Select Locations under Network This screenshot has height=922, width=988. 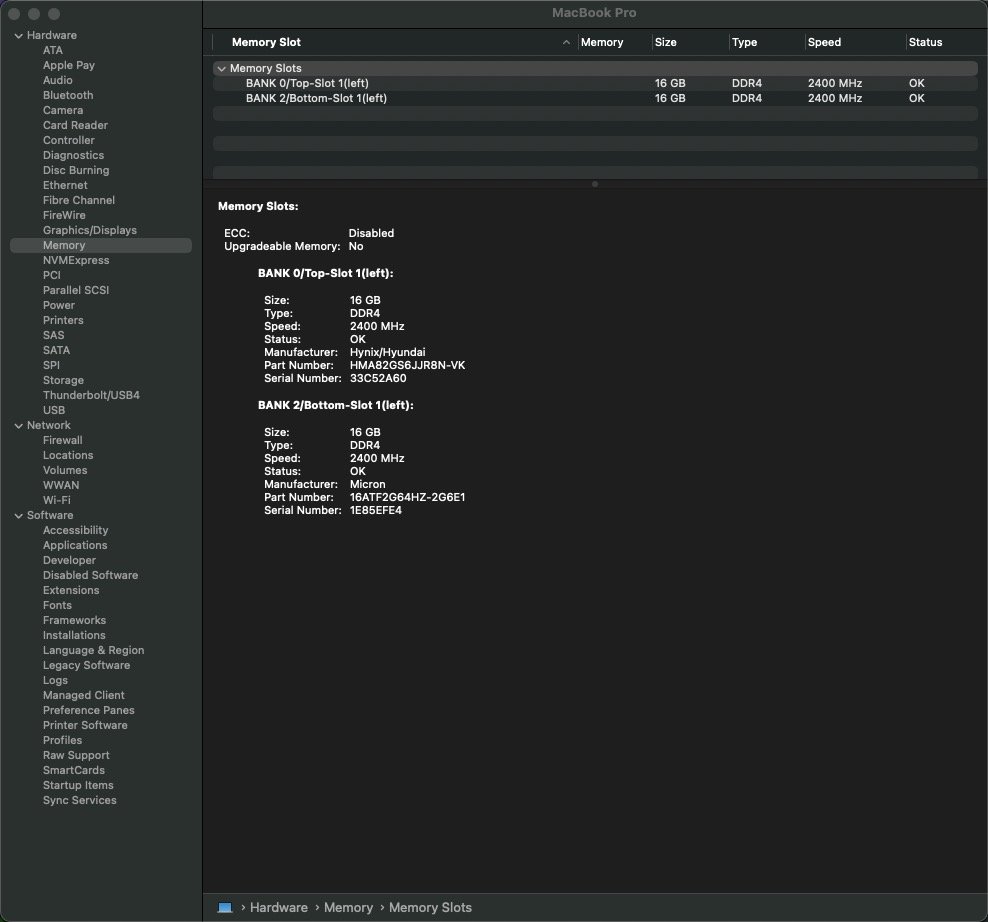[68, 456]
